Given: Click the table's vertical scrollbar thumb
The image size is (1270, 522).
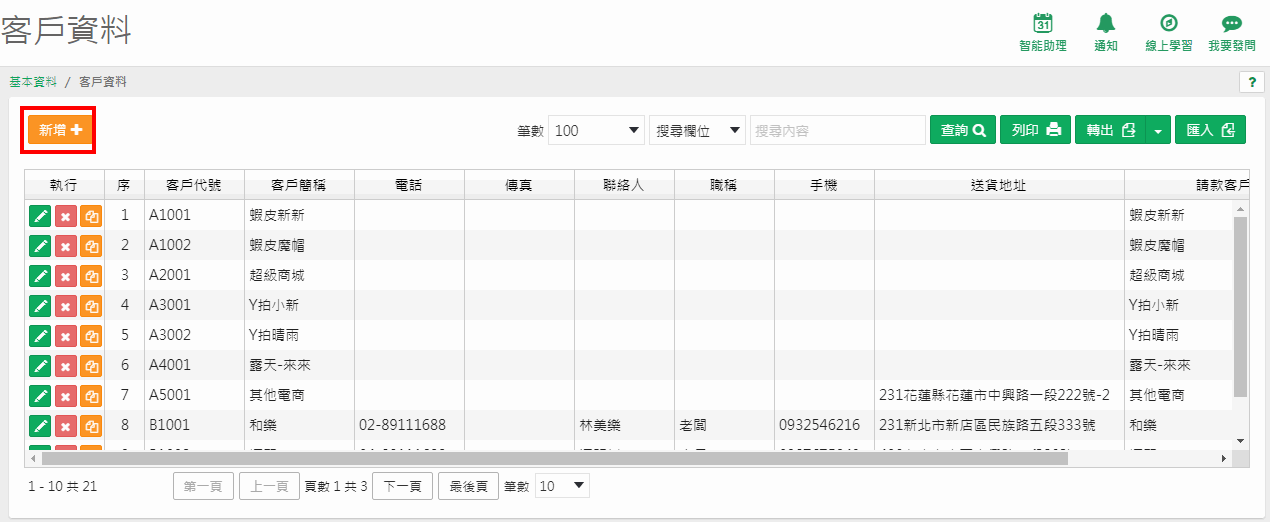Looking at the screenshot, I should pos(1241,306).
